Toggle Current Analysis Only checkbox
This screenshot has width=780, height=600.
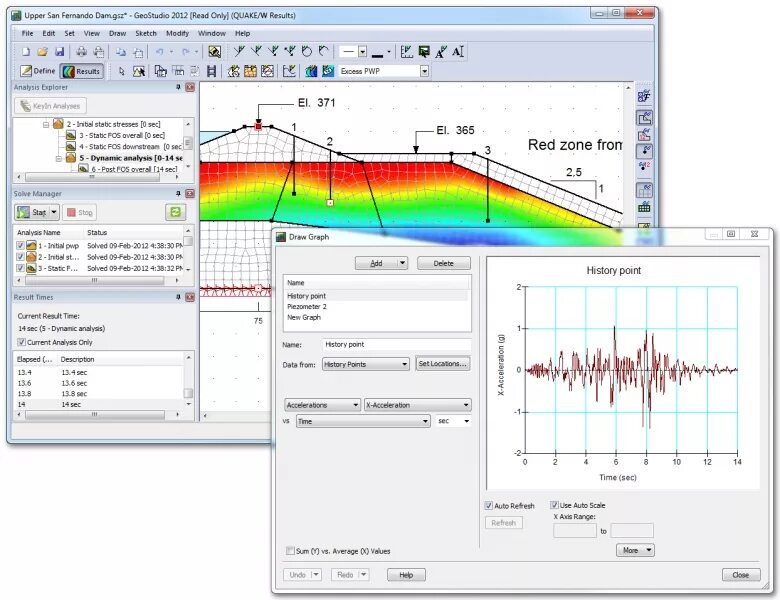pos(21,342)
